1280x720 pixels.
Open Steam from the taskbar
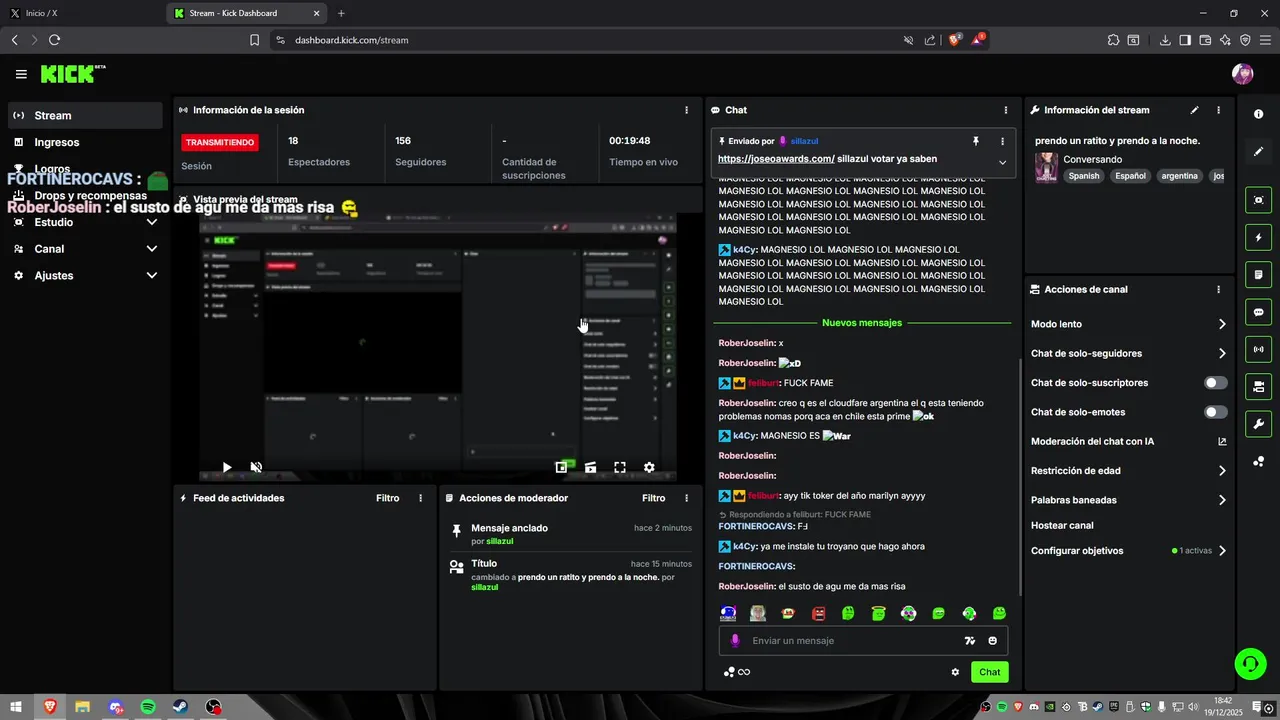180,707
